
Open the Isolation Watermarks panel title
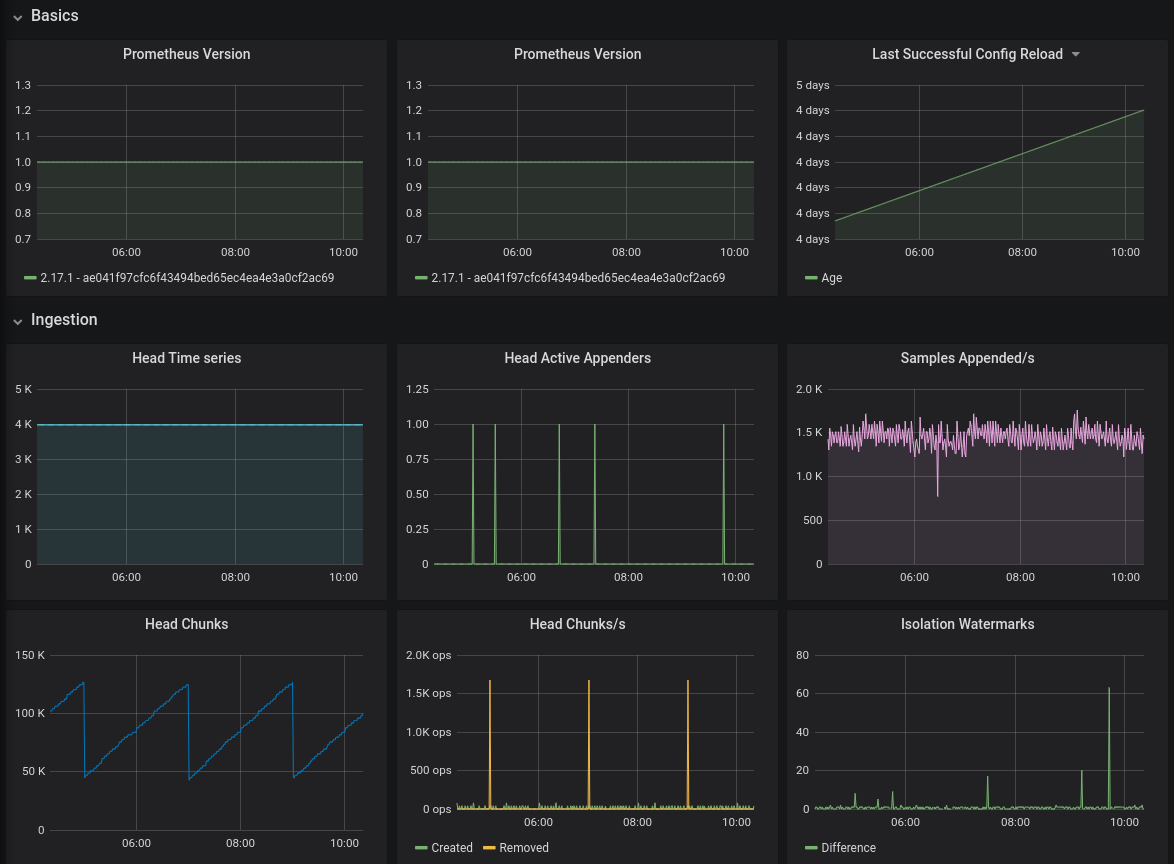(967, 624)
